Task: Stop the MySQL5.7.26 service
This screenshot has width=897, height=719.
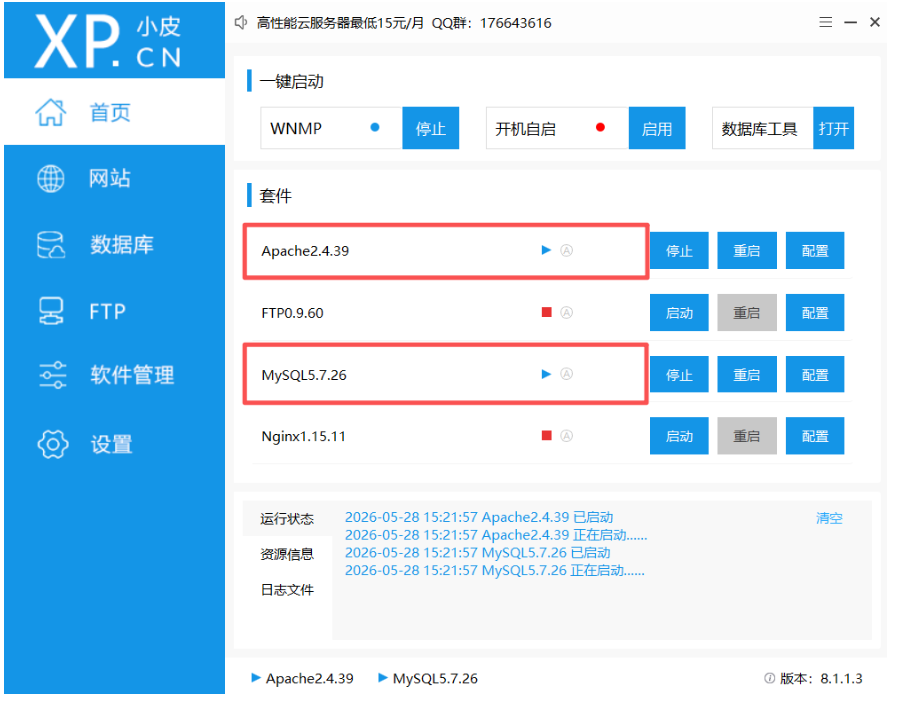Action: point(679,375)
